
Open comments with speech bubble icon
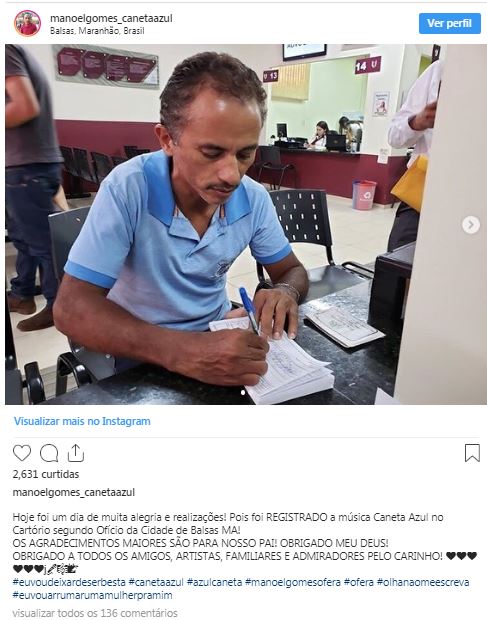[49, 453]
